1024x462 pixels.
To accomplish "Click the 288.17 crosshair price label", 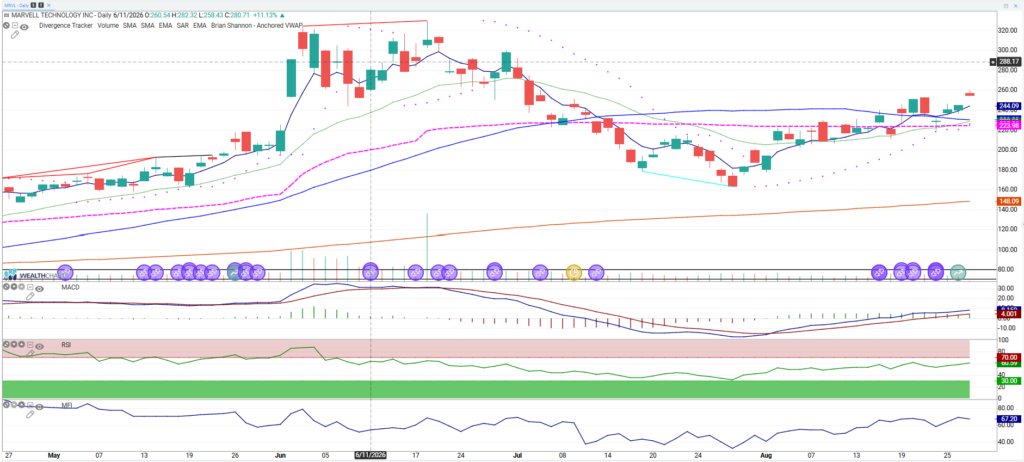I will 1008,62.
